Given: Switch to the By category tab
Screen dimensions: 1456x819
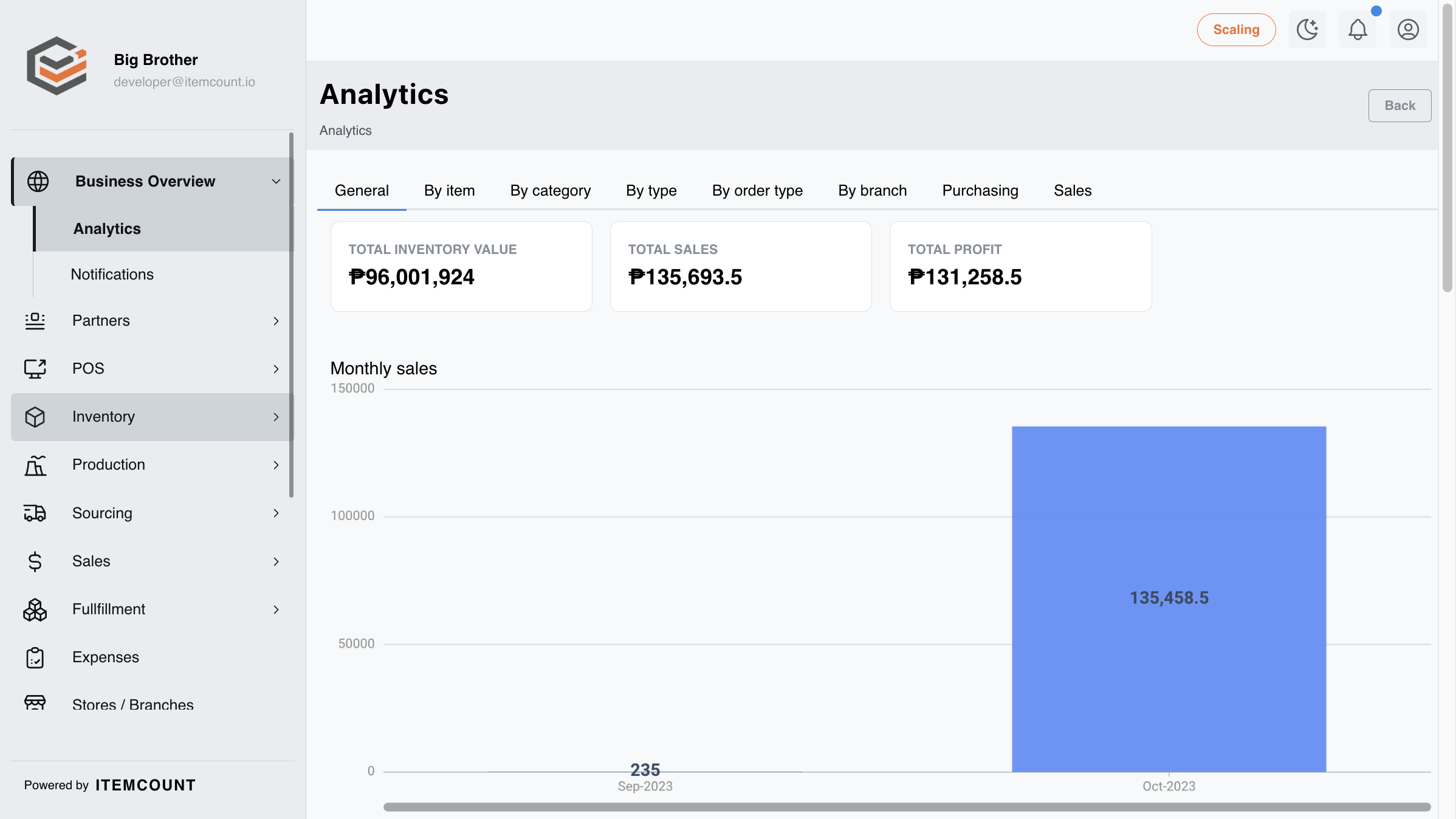Looking at the screenshot, I should pos(550,191).
